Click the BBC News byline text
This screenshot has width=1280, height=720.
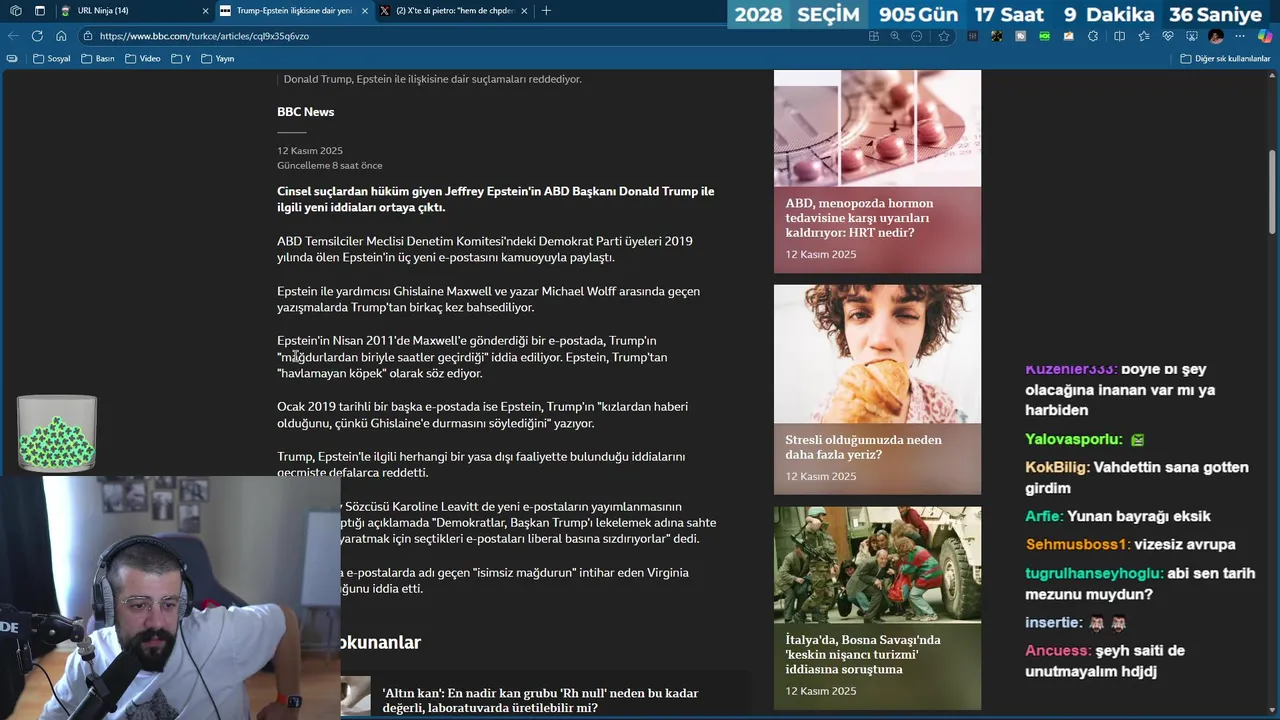pyautogui.click(x=305, y=112)
